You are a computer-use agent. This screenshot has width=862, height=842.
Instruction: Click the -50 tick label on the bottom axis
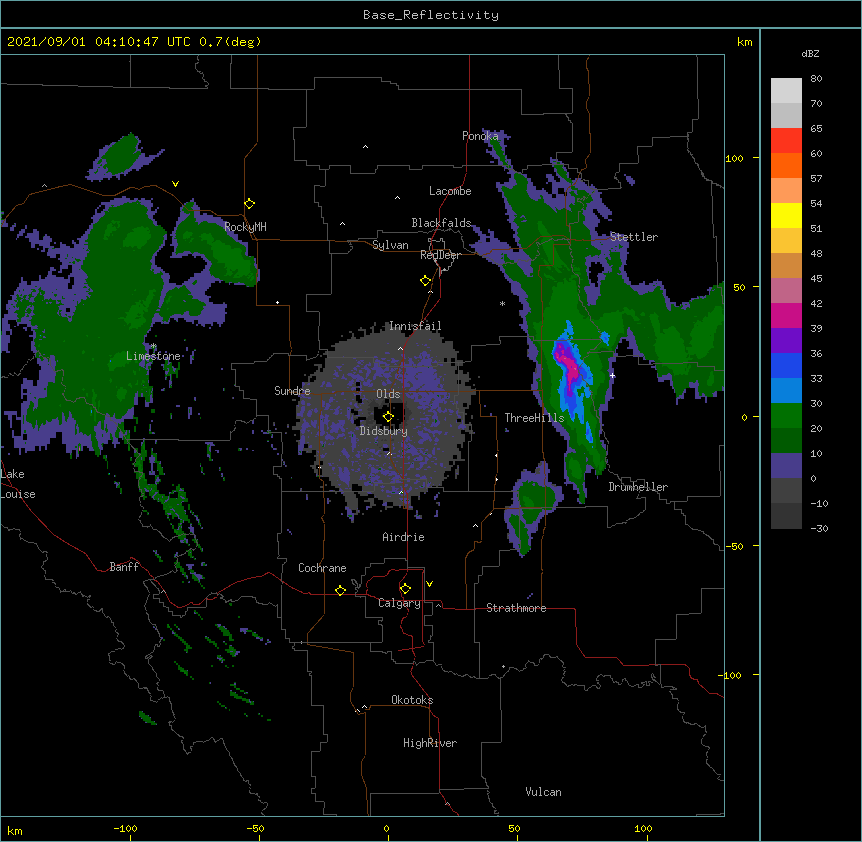click(255, 828)
